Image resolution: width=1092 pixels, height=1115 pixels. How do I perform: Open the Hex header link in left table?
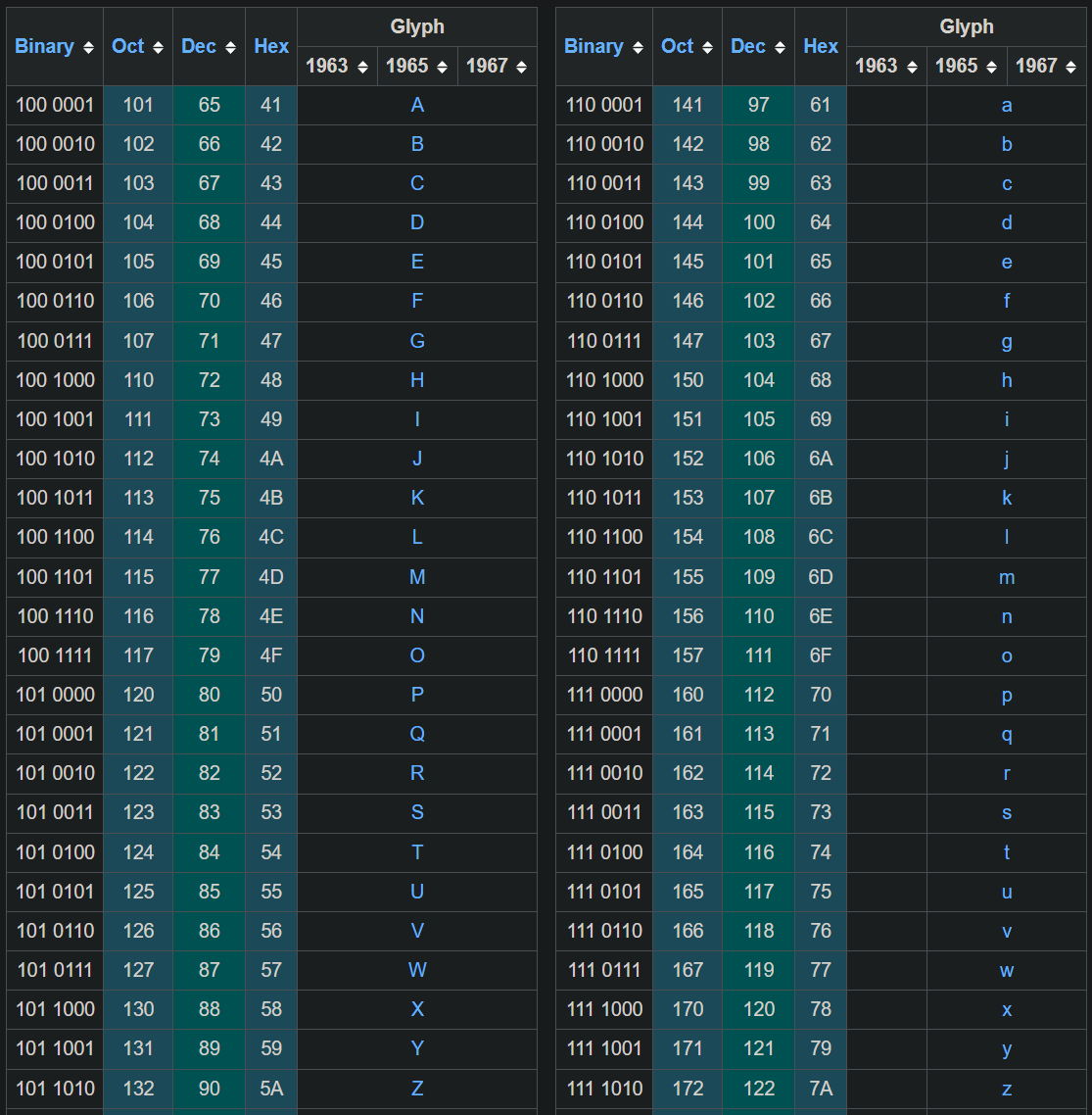271,46
